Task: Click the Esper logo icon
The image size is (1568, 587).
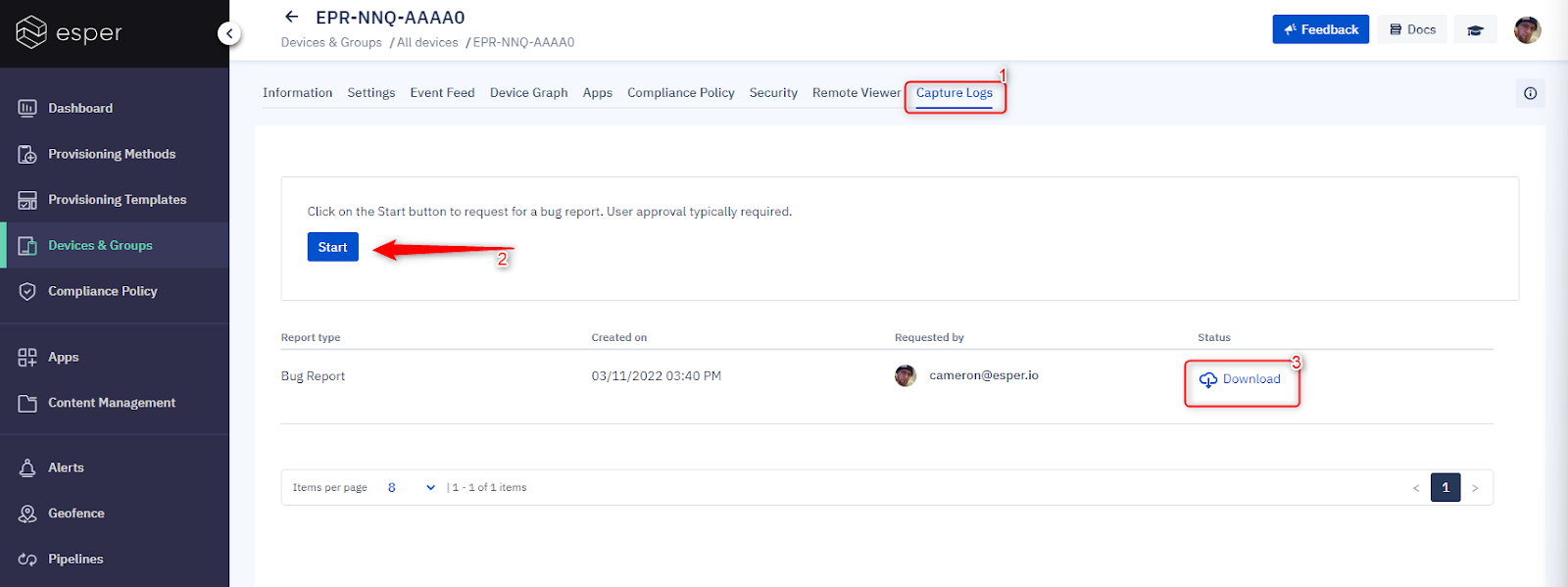Action: 31,32
